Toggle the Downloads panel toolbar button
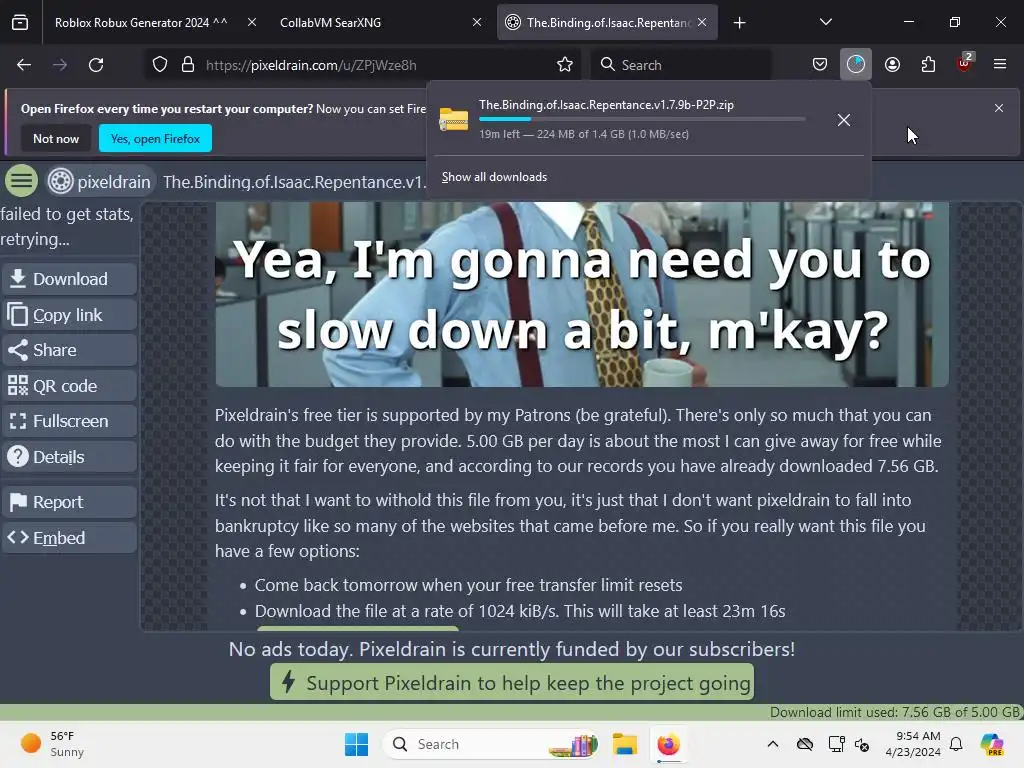1024x768 pixels. [x=856, y=64]
